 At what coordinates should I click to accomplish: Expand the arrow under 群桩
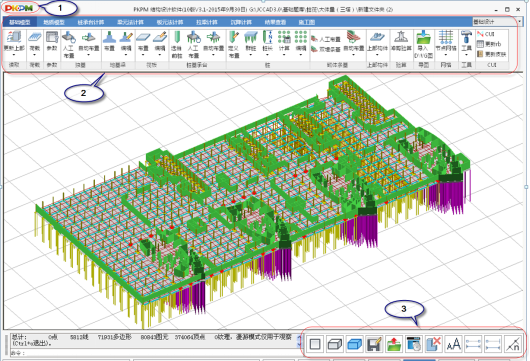(x=251, y=55)
